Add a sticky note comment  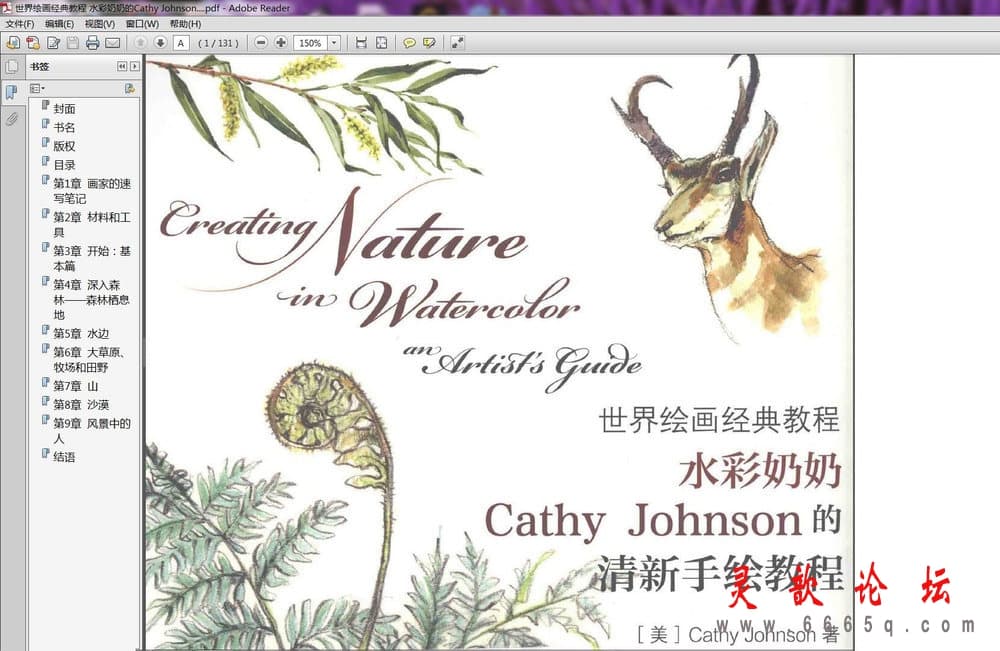(409, 43)
